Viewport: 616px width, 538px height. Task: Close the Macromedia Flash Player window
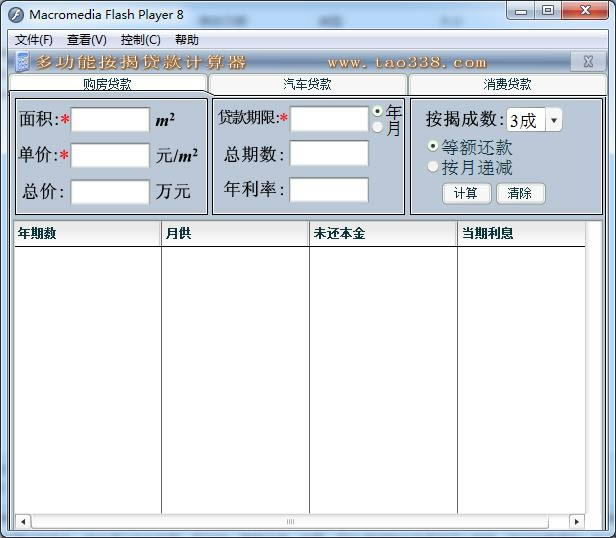tap(585, 11)
